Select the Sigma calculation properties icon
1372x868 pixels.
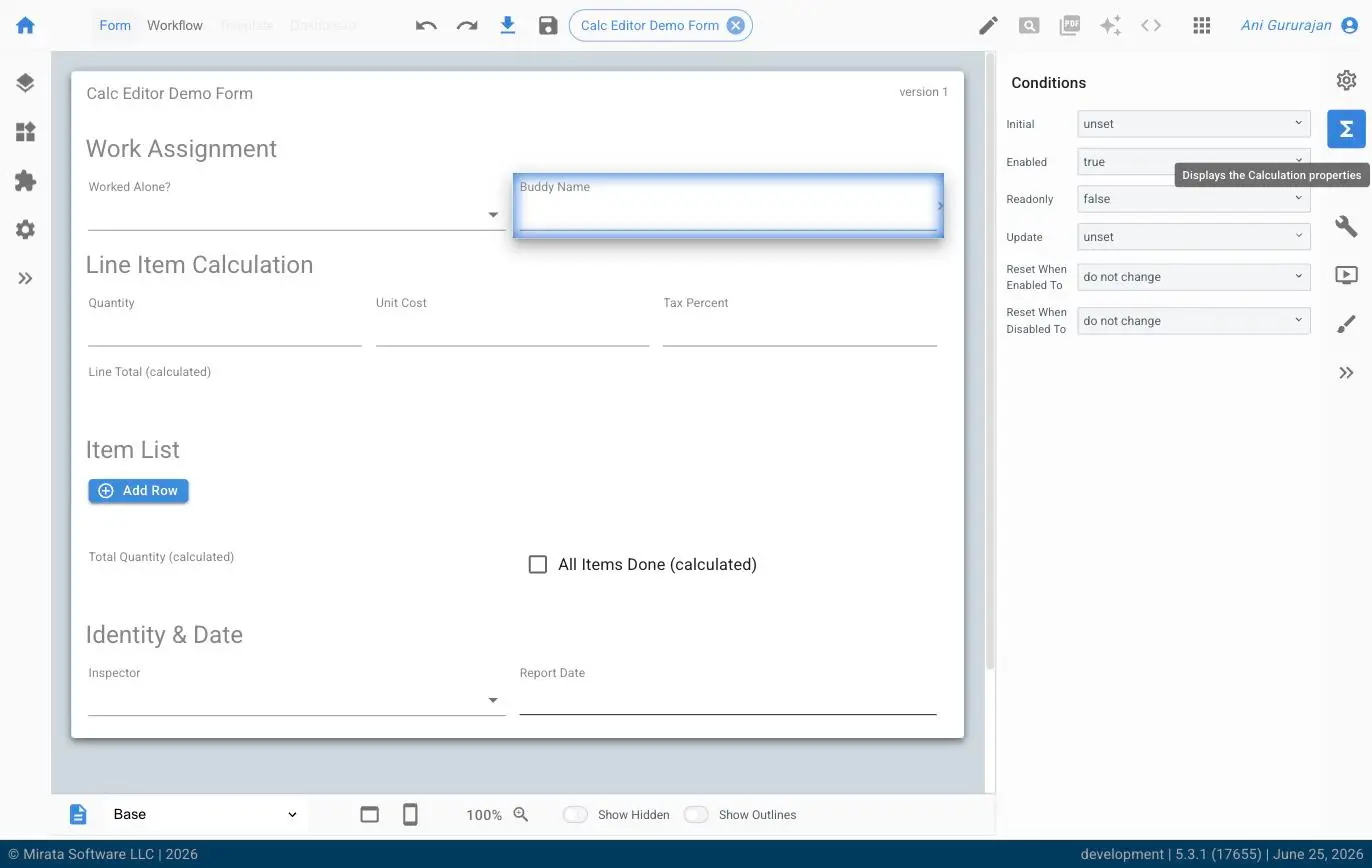(x=1346, y=129)
